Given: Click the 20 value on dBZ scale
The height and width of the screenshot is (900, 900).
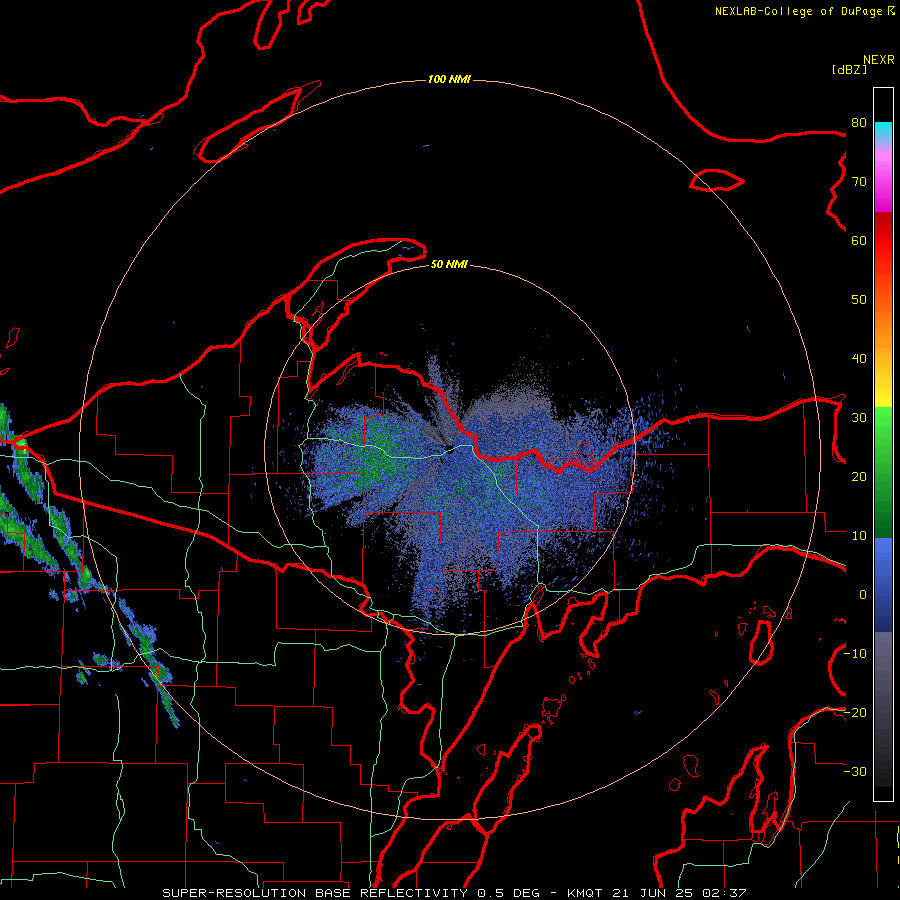Looking at the screenshot, I should click(x=859, y=477).
